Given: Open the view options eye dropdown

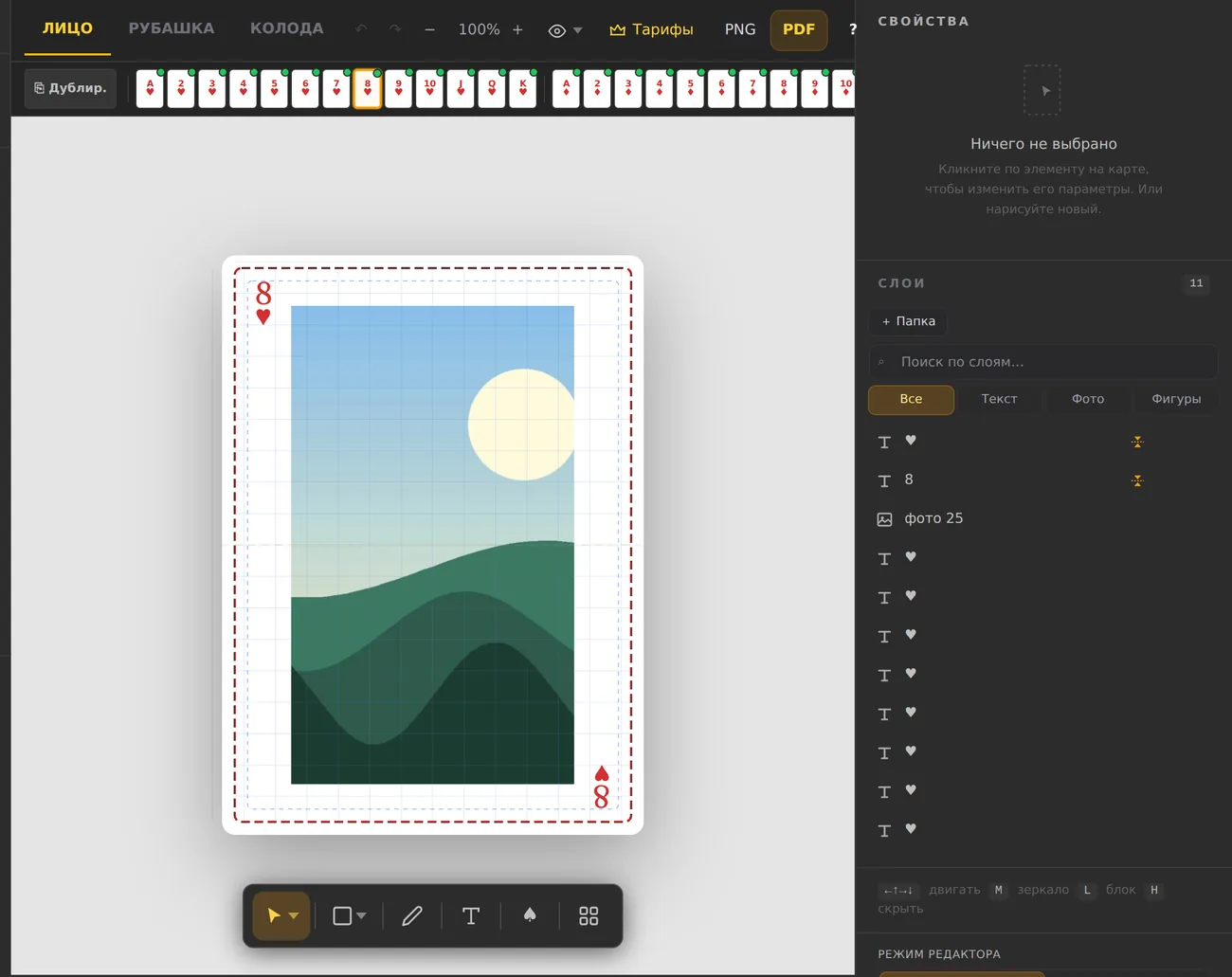Looking at the screenshot, I should [x=566, y=30].
